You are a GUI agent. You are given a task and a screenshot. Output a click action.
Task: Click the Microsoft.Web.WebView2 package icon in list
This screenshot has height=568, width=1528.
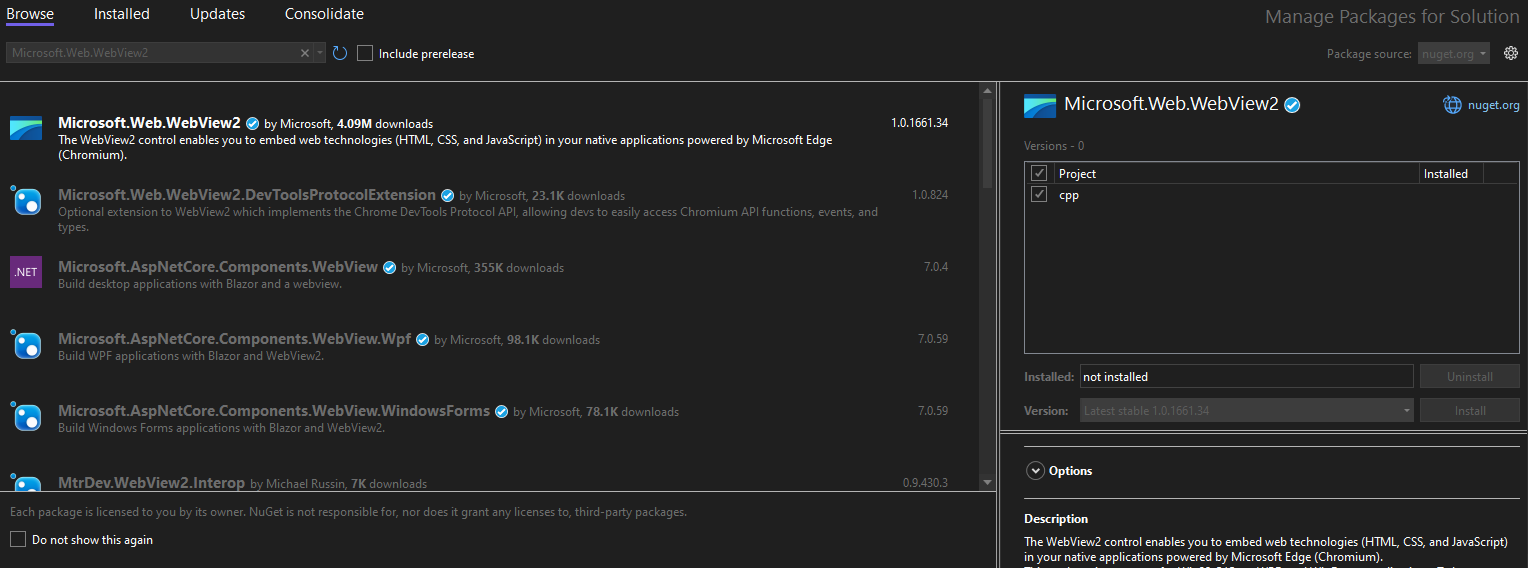click(26, 129)
